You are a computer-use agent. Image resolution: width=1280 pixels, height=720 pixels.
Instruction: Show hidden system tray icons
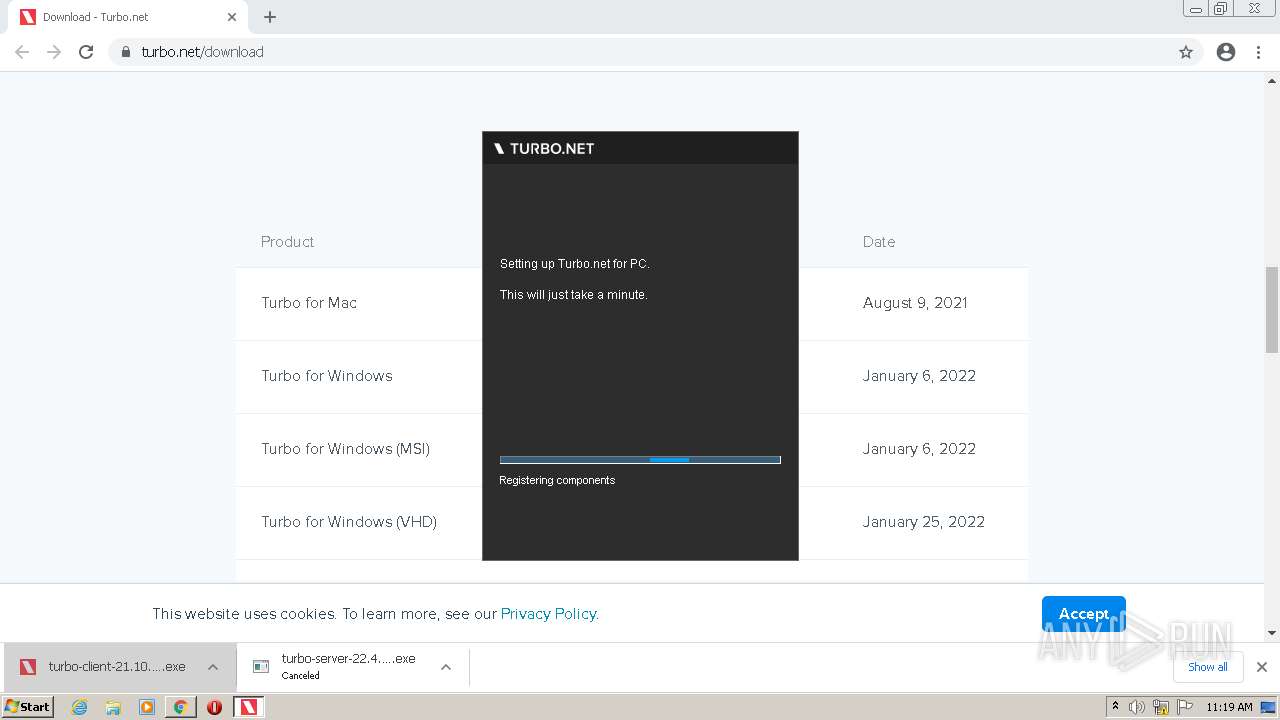pyautogui.click(x=1116, y=707)
